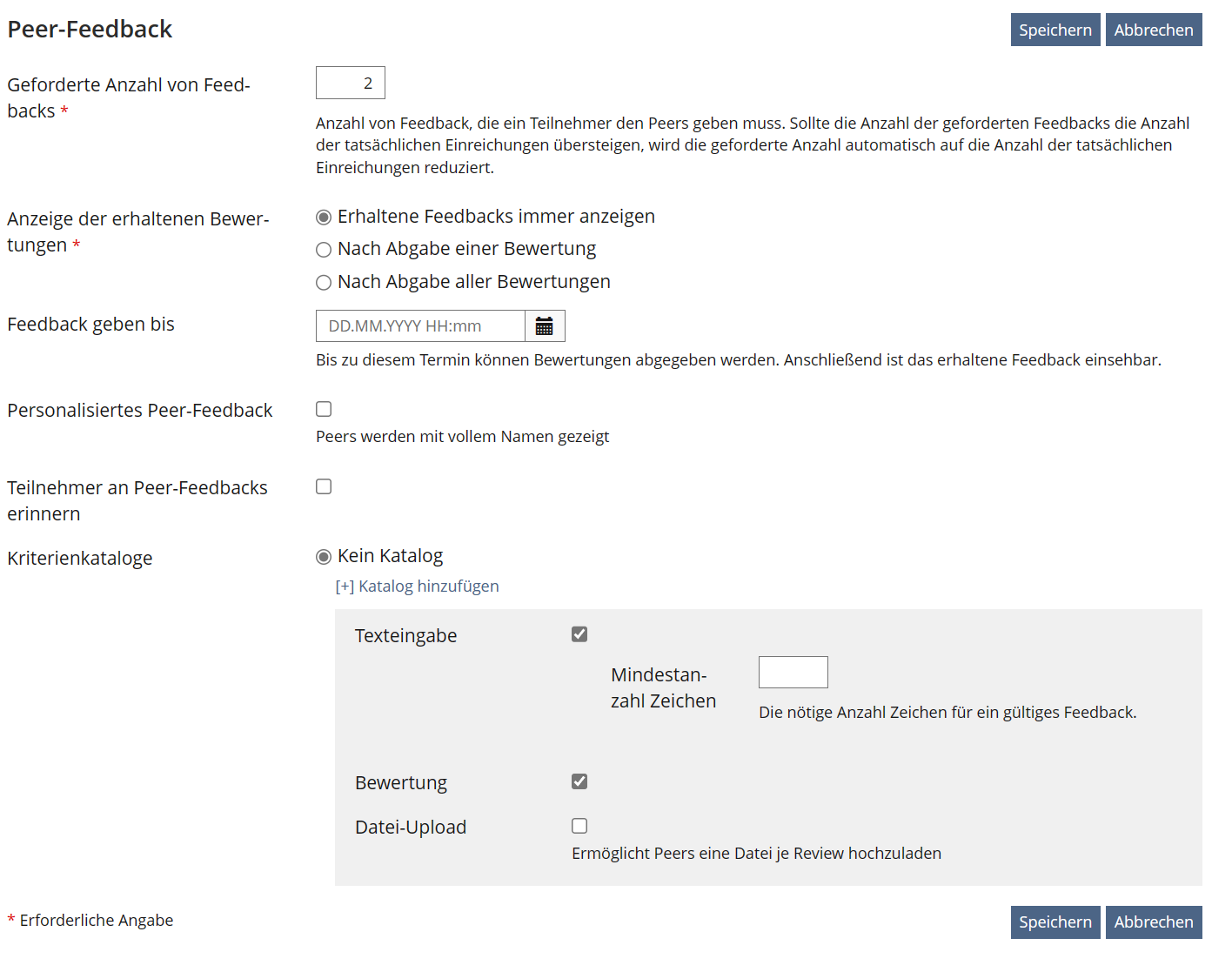The height and width of the screenshot is (972, 1232).
Task: Click the 'Kein Katalog' label text
Action: 390,556
